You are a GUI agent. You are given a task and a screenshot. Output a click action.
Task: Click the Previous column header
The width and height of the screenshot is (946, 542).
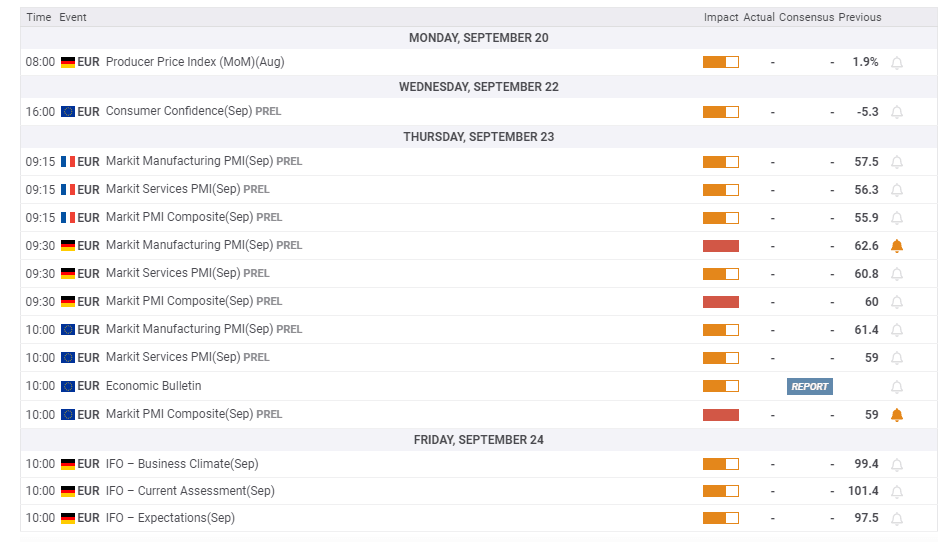[860, 17]
